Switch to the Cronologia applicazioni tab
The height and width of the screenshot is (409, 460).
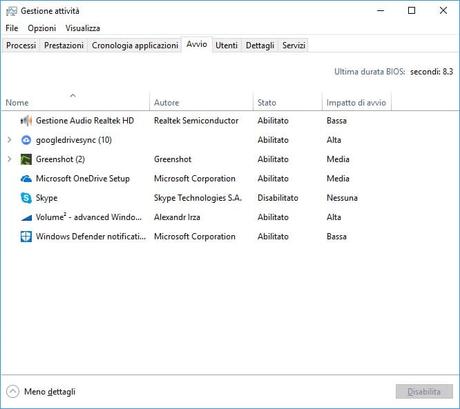point(135,45)
